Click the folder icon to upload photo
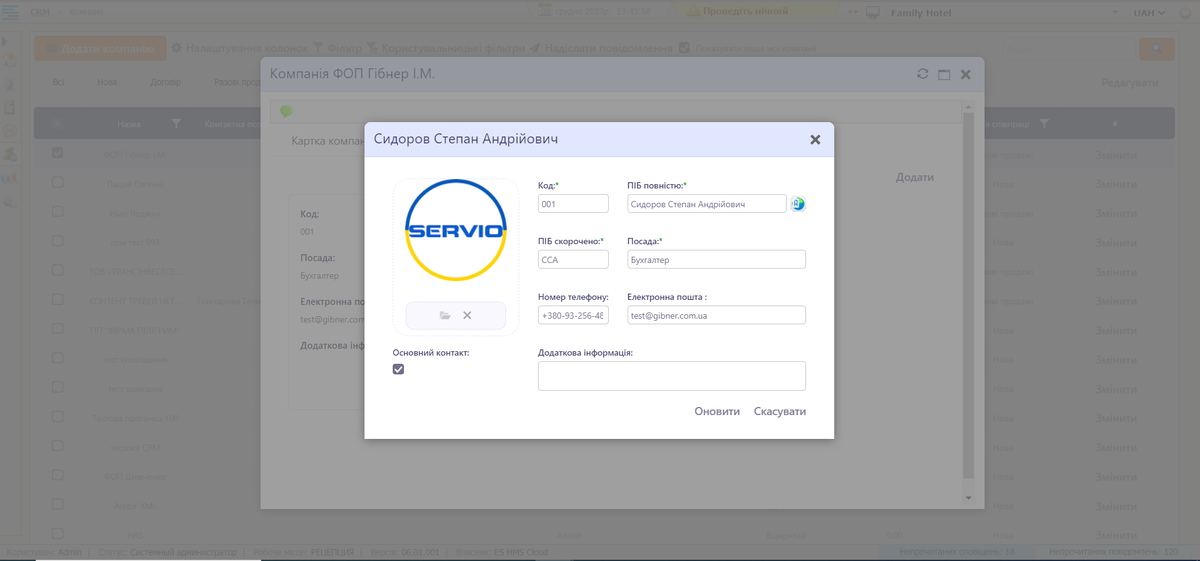Viewport: 1200px width, 561px height. (x=445, y=316)
